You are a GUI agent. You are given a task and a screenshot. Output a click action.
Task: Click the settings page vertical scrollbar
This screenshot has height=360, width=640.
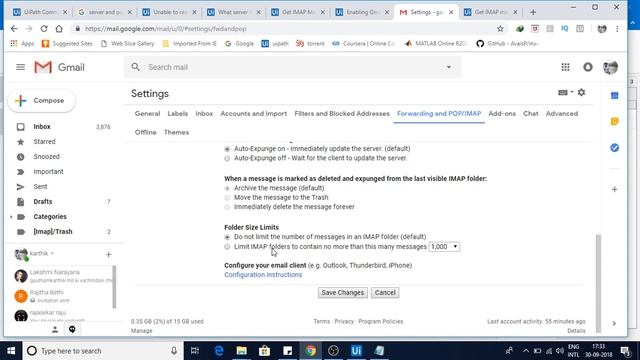coord(598,283)
